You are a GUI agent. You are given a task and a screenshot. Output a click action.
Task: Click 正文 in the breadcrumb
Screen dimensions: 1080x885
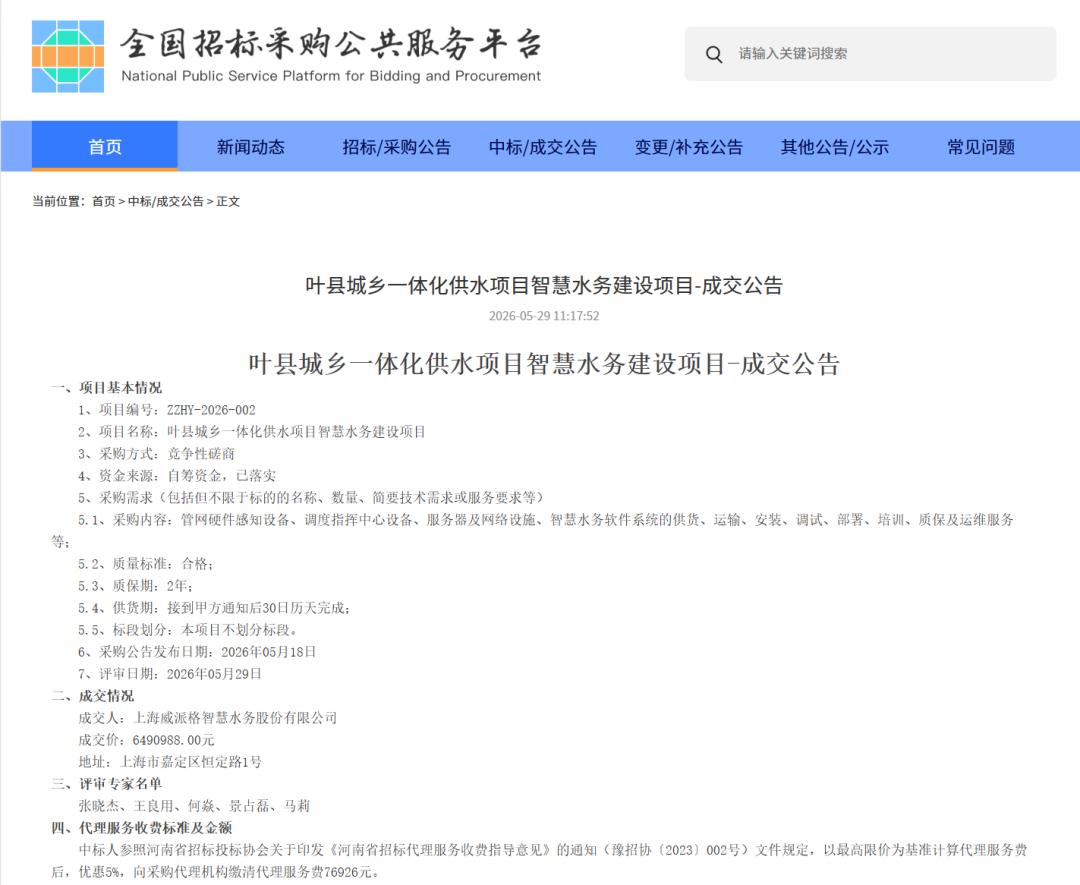228,201
